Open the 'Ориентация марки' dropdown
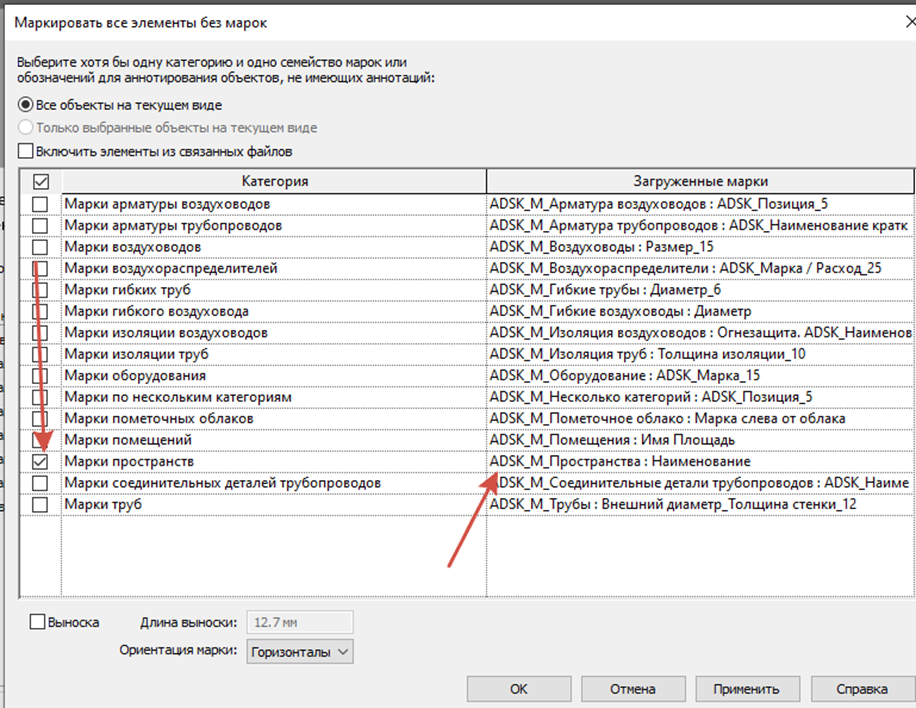Screen dimensions: 916x708 (x=300, y=651)
